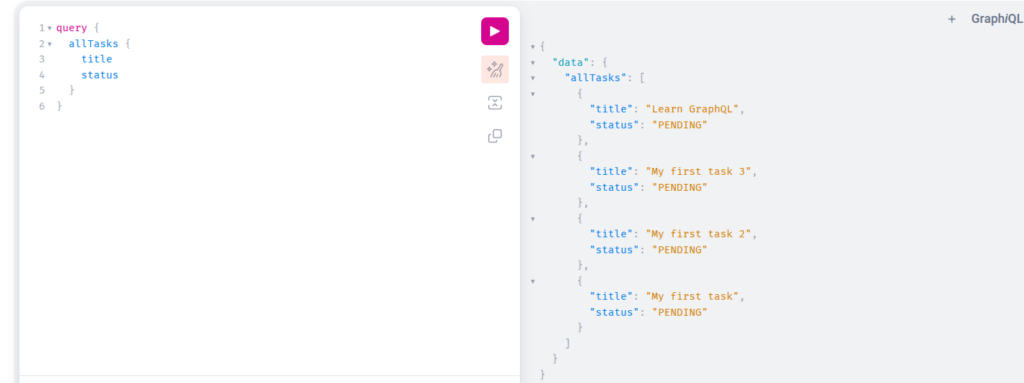
Task: Click the "title" key of My first task 3
Action: coord(612,172)
